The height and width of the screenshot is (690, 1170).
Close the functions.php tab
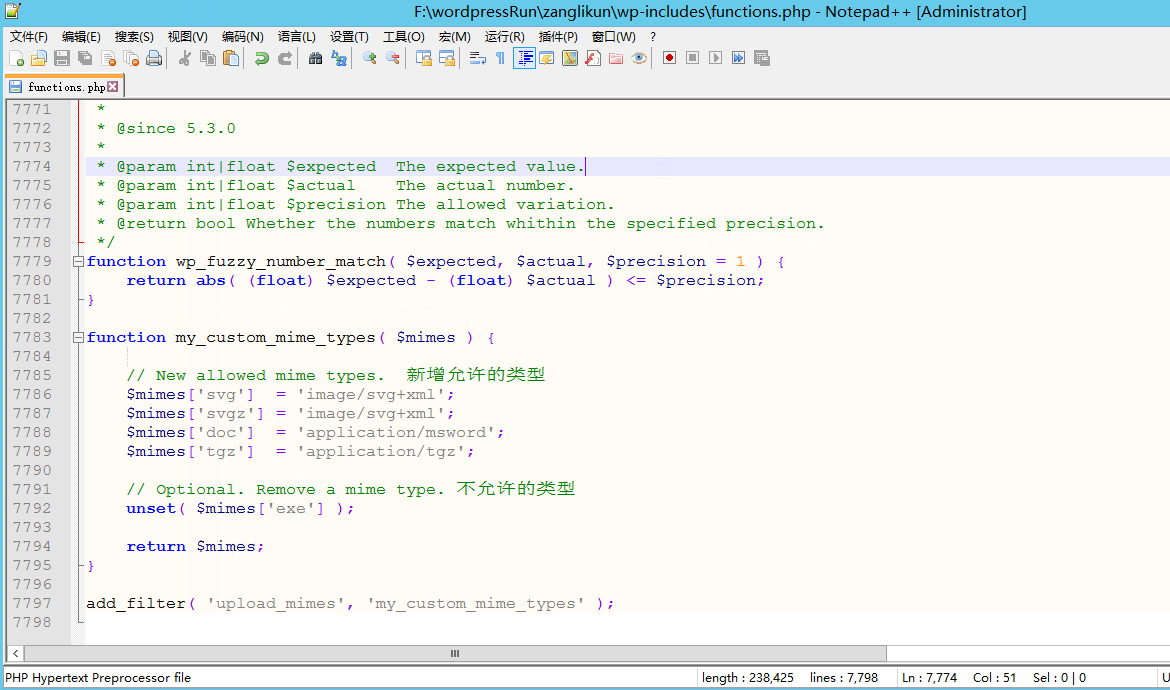tap(113, 87)
